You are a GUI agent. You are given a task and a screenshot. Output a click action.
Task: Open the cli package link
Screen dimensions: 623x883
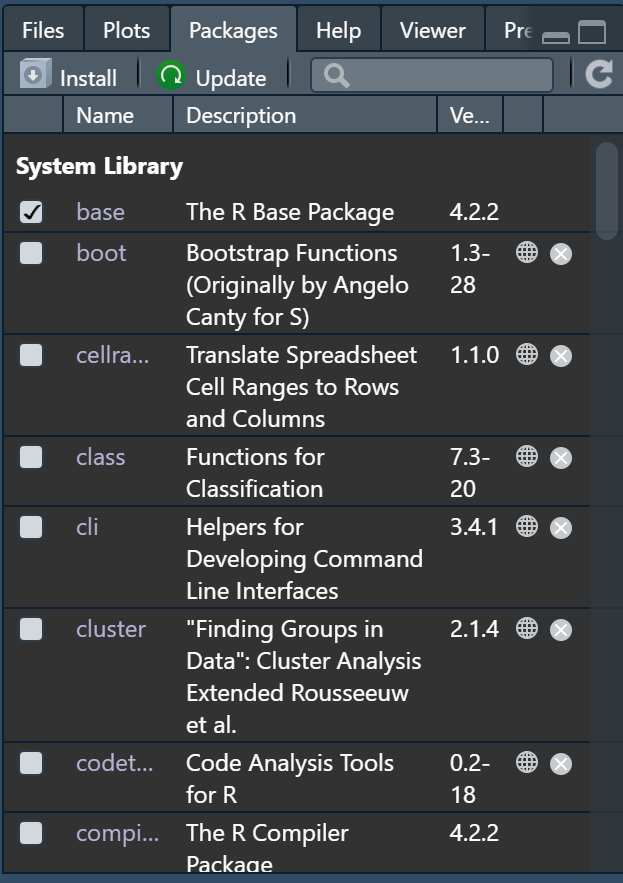tap(87, 527)
